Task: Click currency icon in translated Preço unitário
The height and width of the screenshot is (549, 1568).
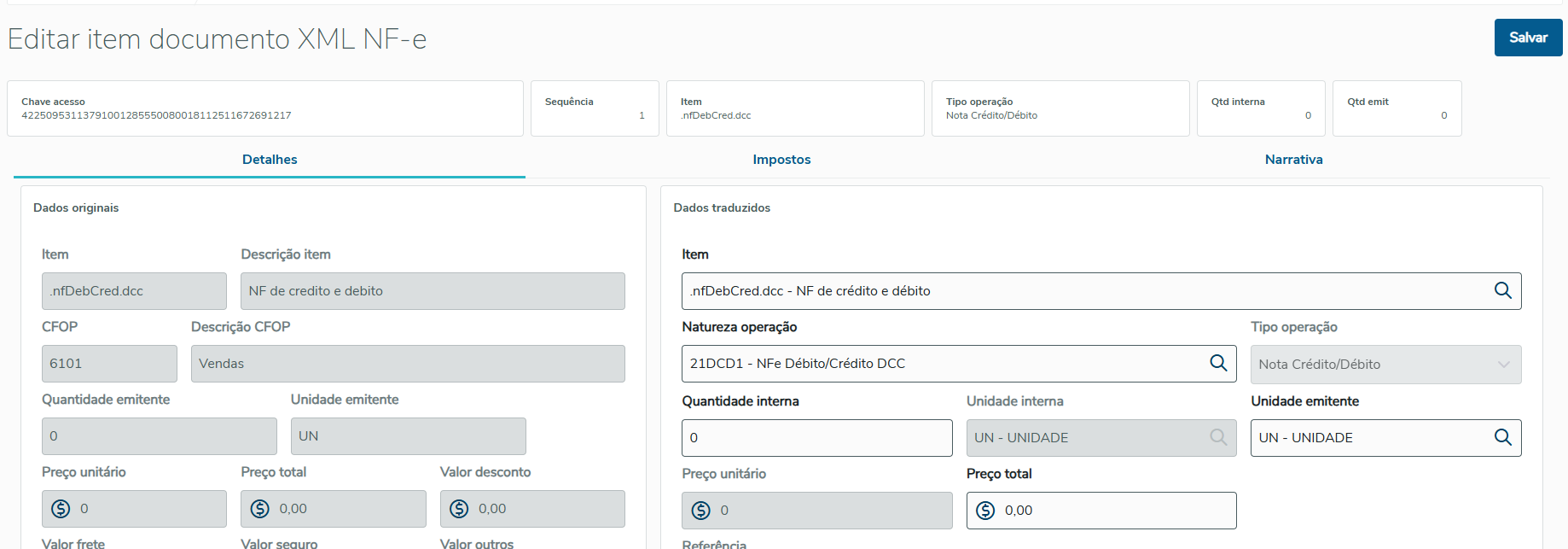Action: pos(700,511)
